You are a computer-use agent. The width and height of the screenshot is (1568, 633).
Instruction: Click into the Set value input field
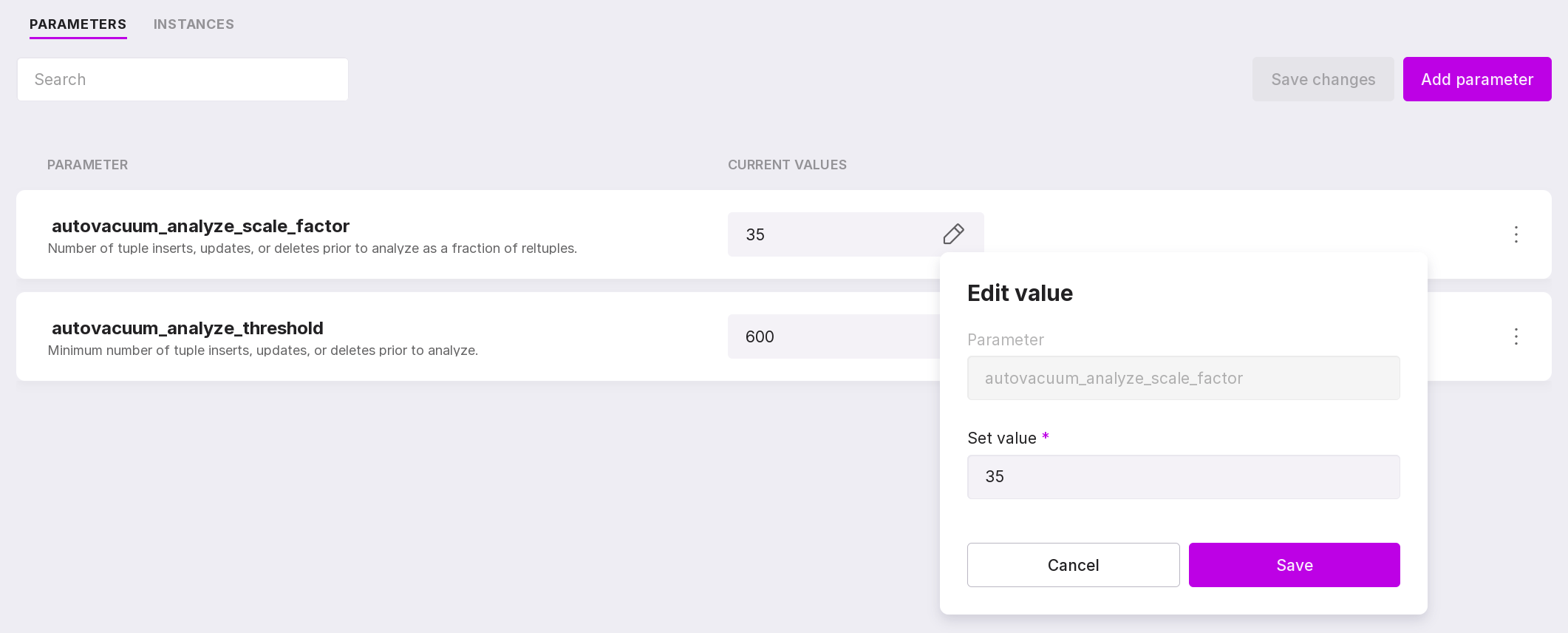point(1183,477)
